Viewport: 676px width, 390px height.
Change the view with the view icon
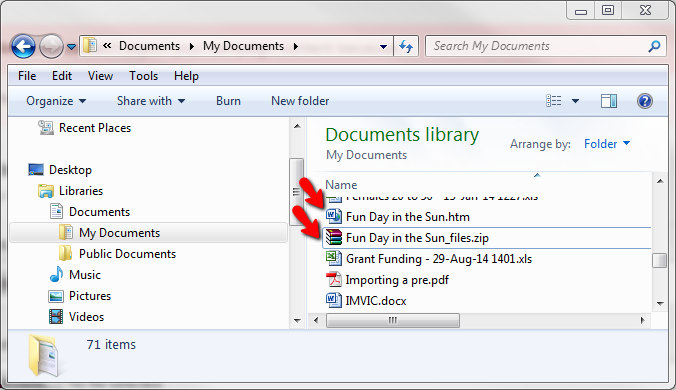coord(554,101)
